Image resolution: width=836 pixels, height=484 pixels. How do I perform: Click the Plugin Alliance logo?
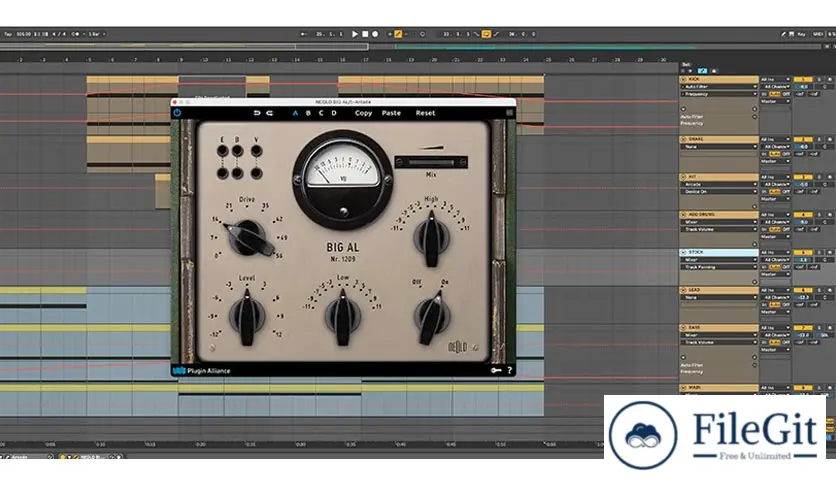[x=202, y=370]
